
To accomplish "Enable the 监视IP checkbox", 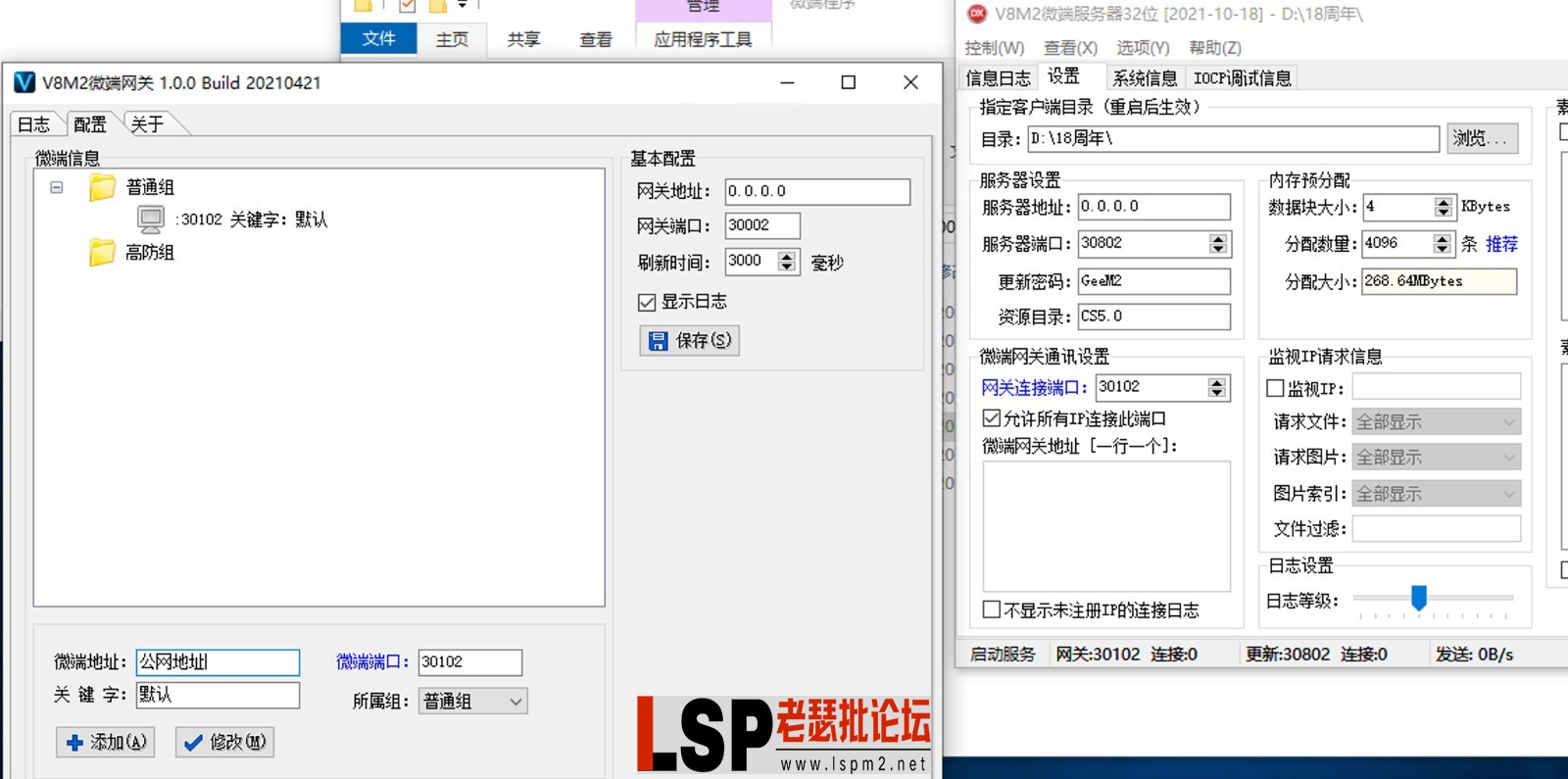I will 1276,389.
